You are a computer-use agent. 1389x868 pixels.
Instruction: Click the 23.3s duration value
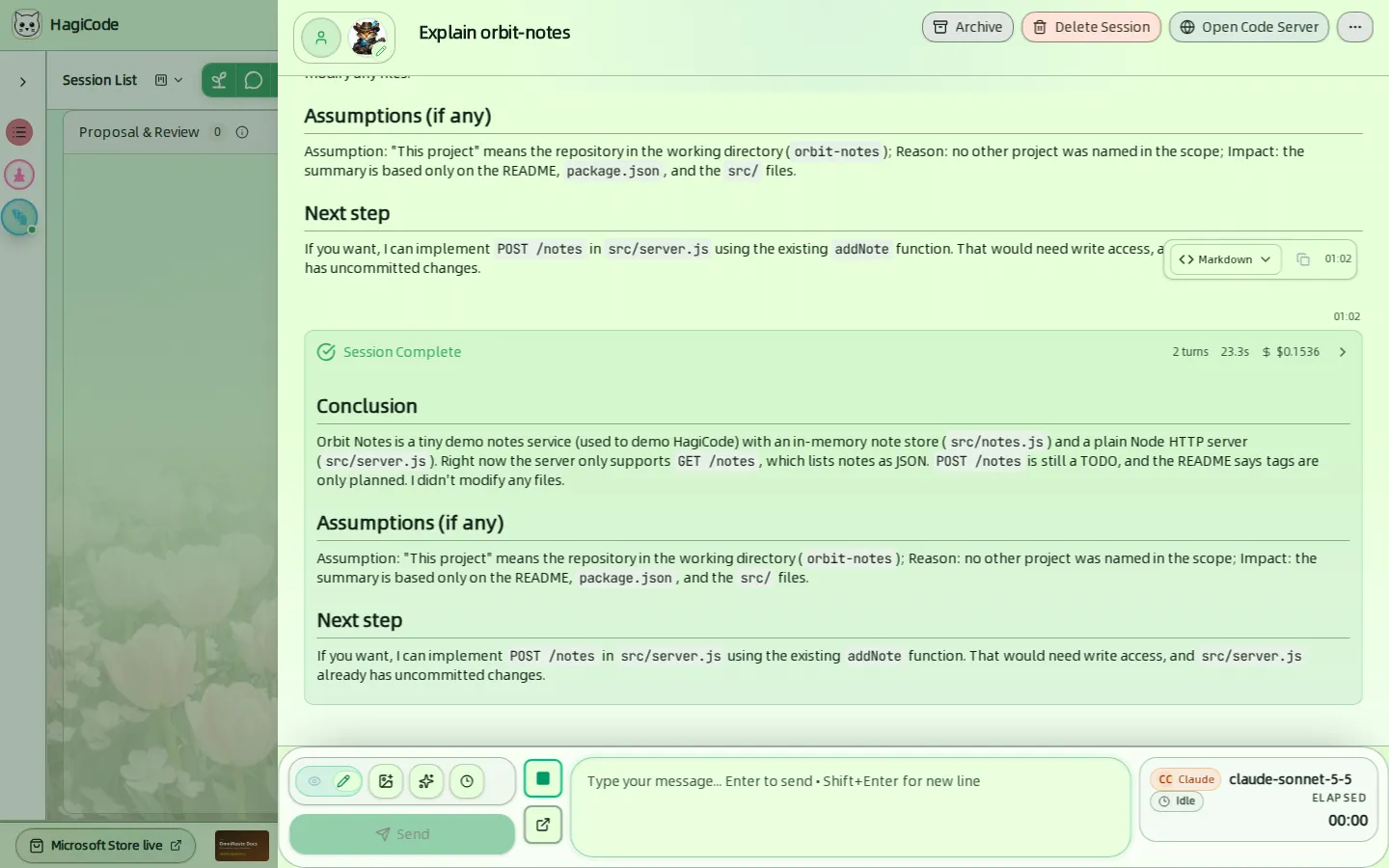[x=1235, y=352]
